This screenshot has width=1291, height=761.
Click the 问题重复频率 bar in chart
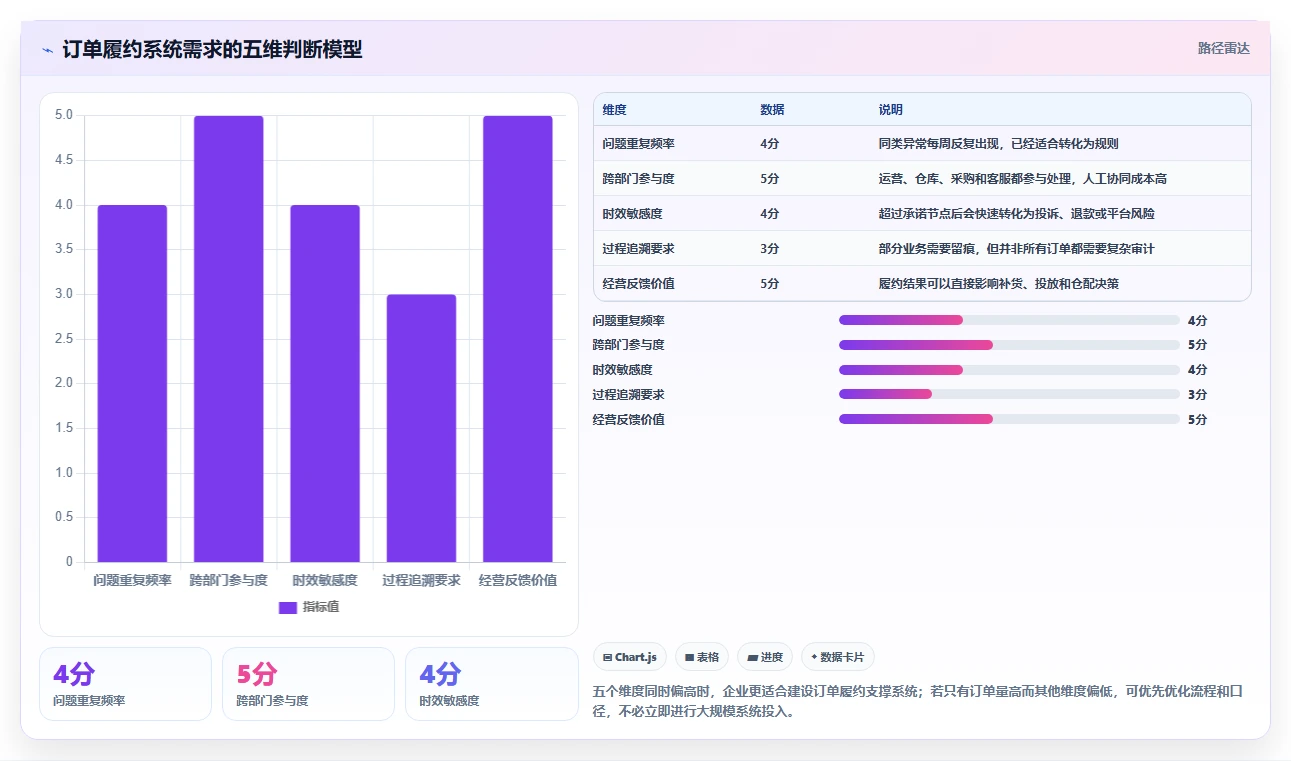(x=132, y=383)
